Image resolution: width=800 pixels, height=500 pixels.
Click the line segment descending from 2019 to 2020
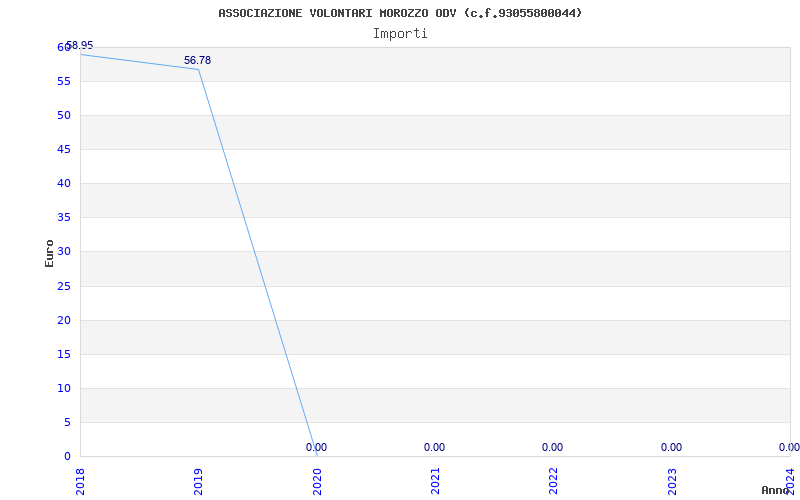258,263
